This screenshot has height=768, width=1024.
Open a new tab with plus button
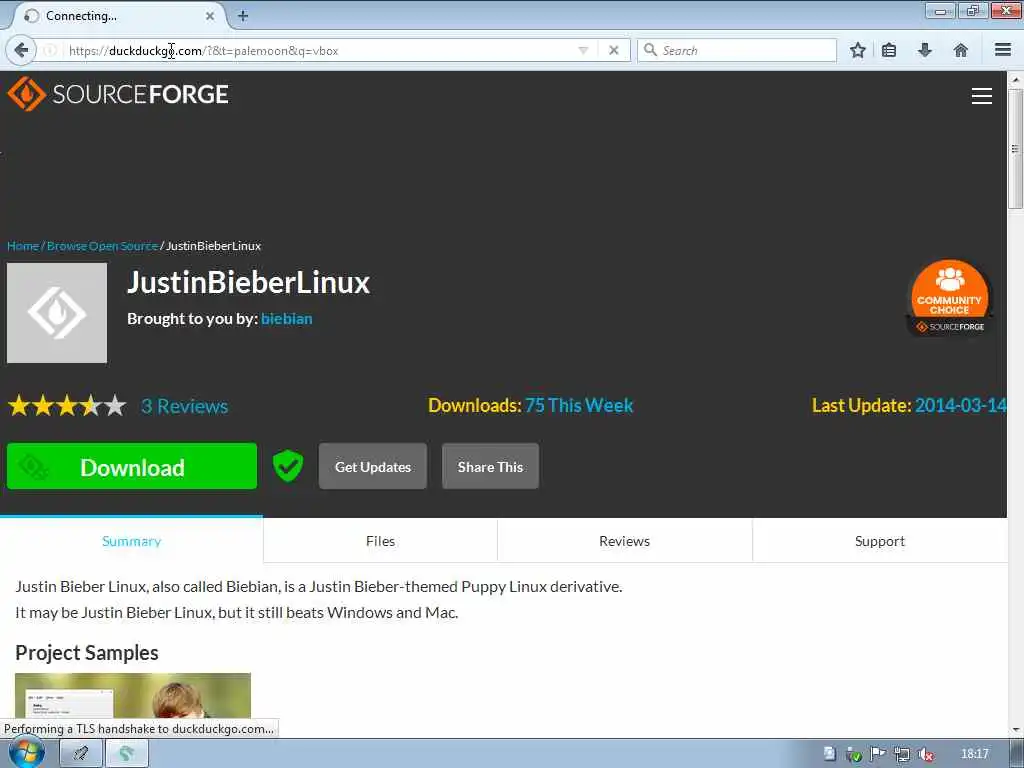(243, 16)
